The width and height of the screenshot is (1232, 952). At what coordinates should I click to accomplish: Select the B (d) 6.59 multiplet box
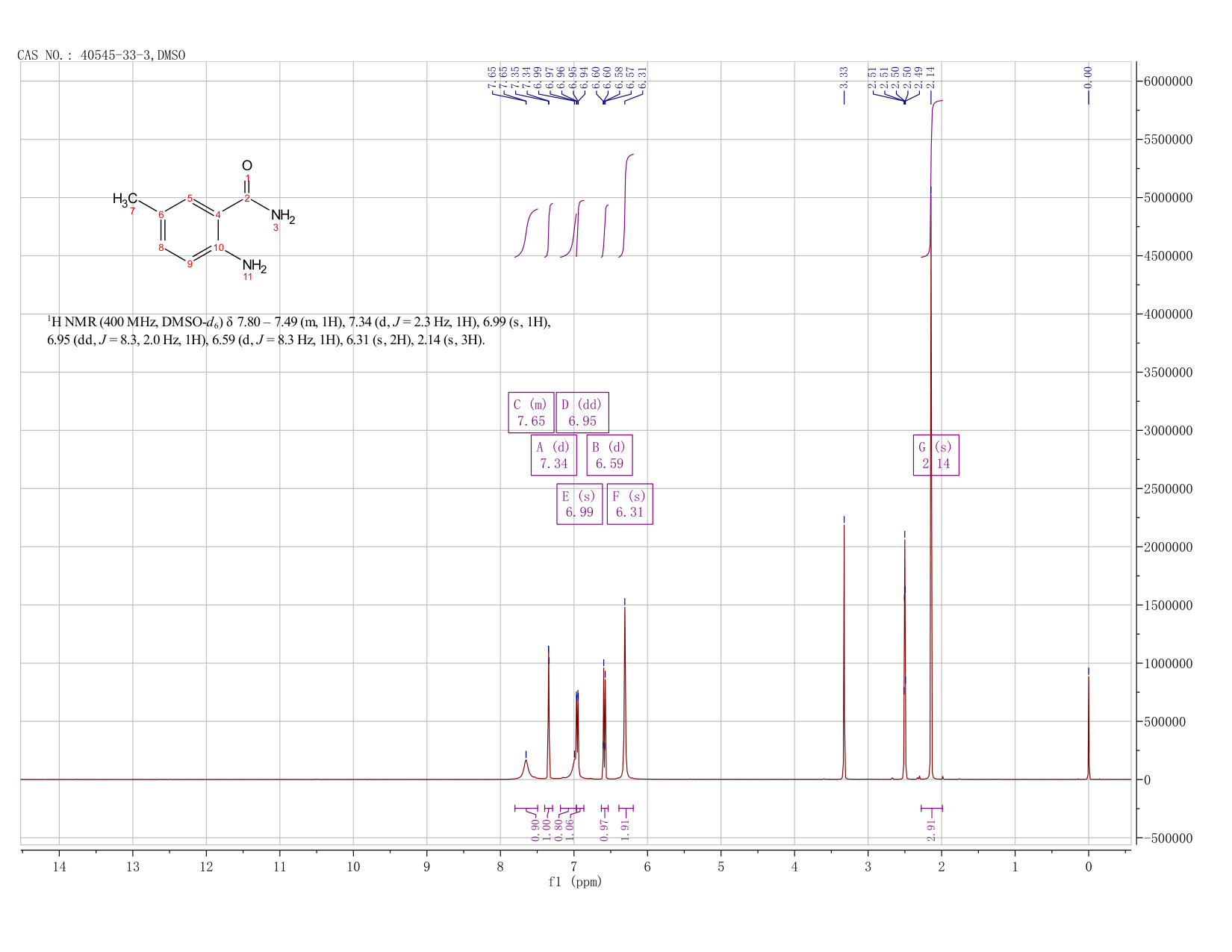click(609, 455)
